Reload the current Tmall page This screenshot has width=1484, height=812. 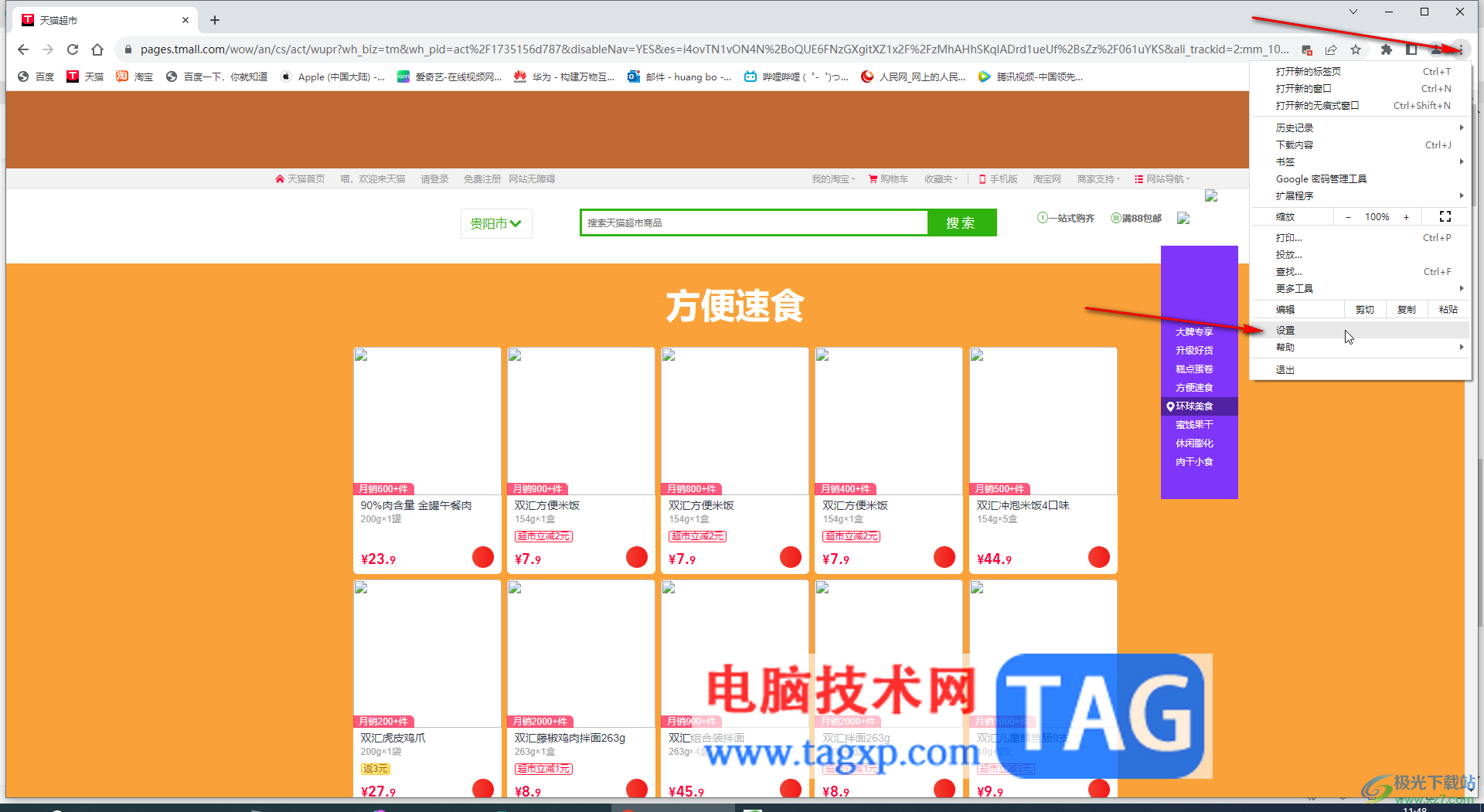tap(73, 49)
